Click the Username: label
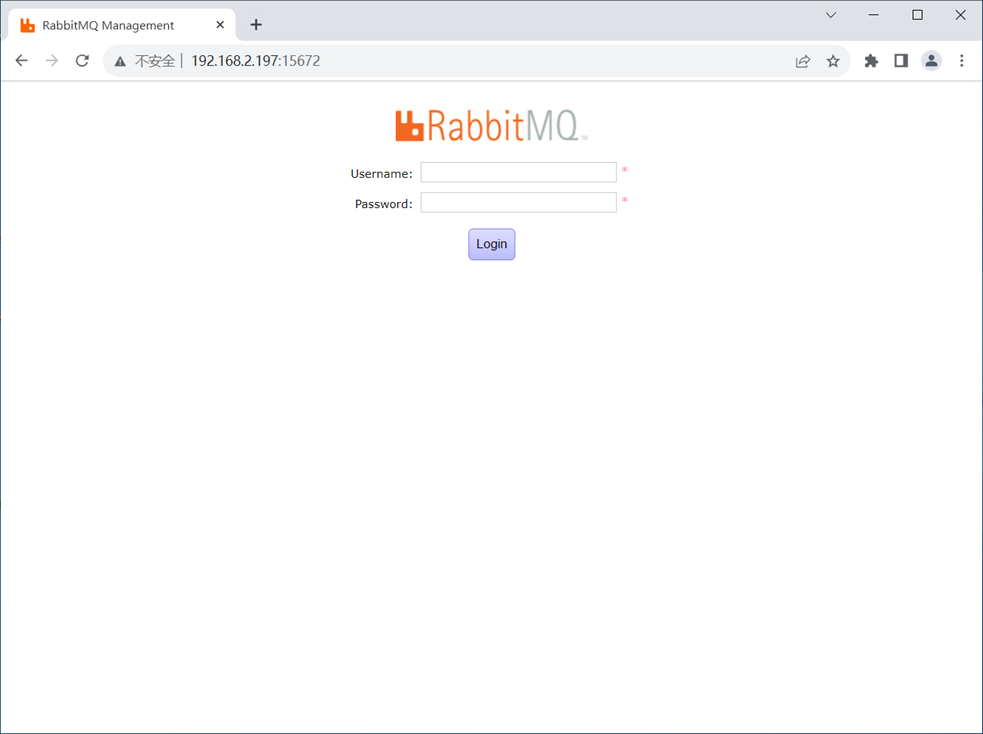983x734 pixels. tap(381, 174)
